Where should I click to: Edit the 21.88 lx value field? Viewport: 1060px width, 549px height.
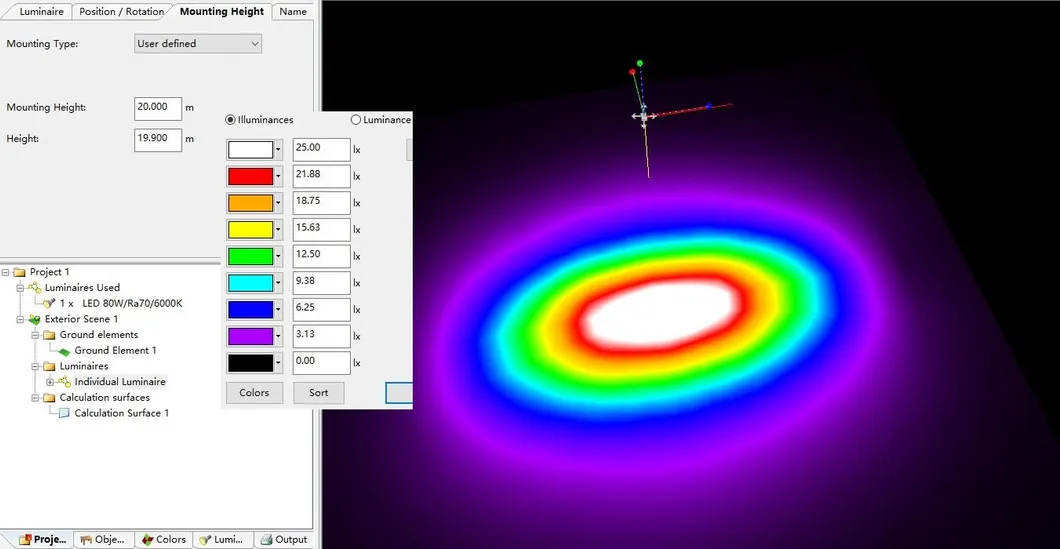(x=321, y=176)
